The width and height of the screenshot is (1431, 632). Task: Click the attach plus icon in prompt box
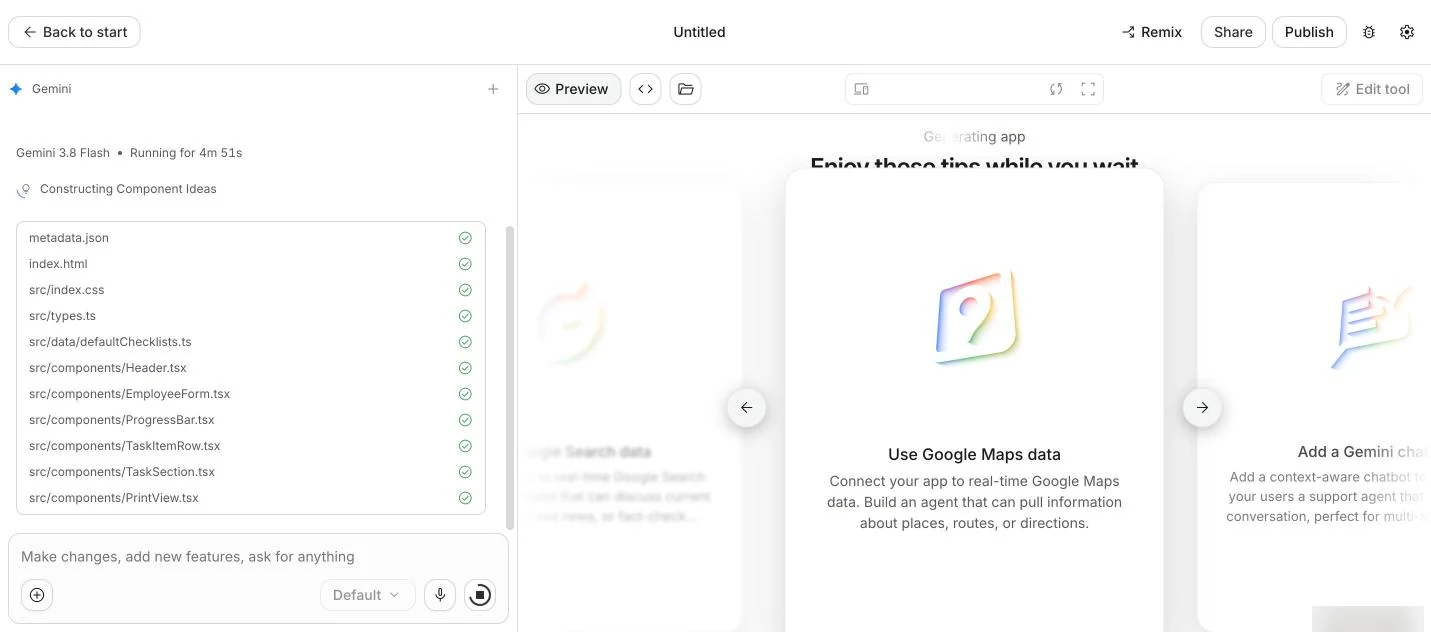[x=37, y=595]
